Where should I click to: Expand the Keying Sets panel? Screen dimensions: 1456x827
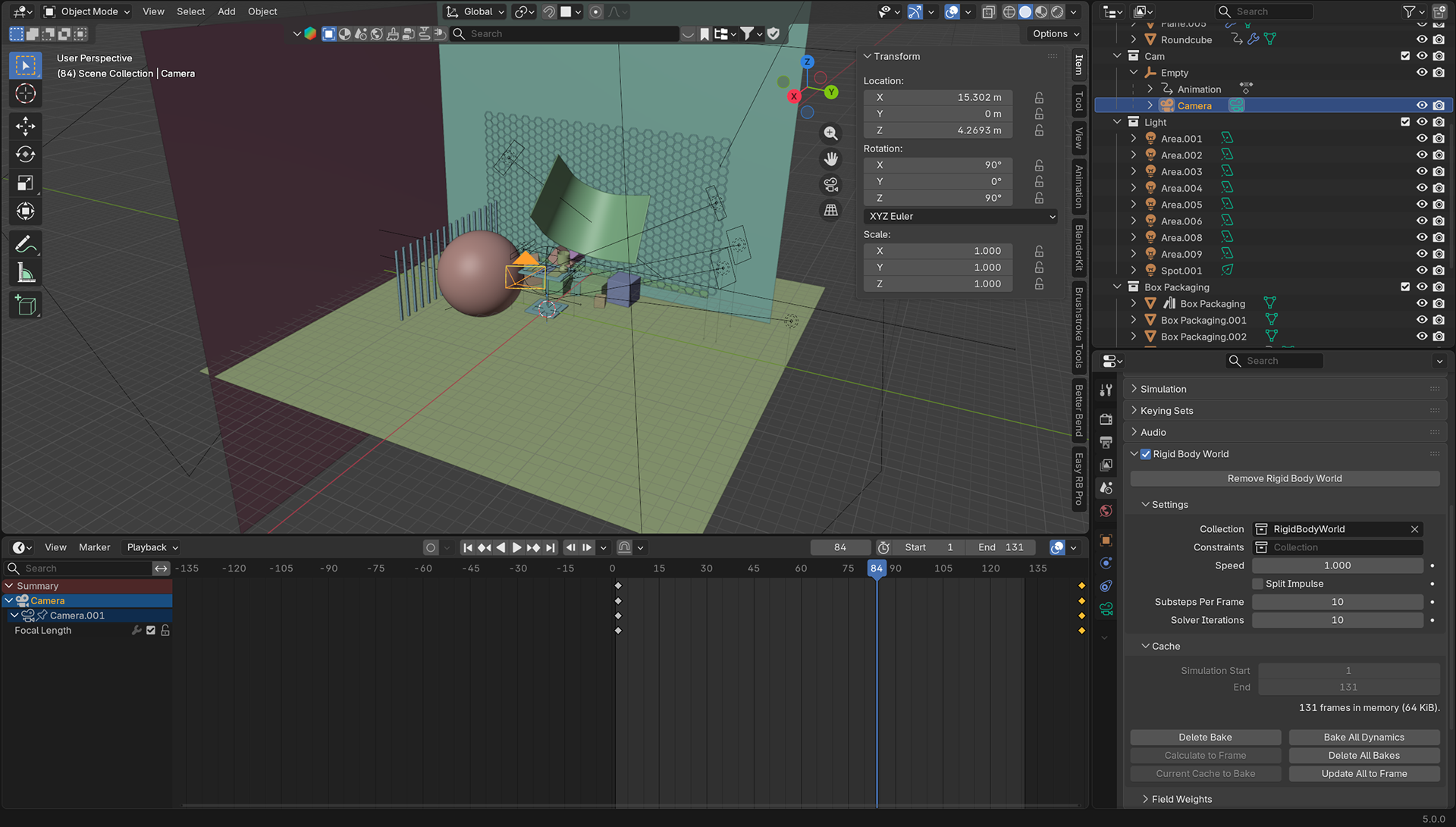click(x=1166, y=411)
